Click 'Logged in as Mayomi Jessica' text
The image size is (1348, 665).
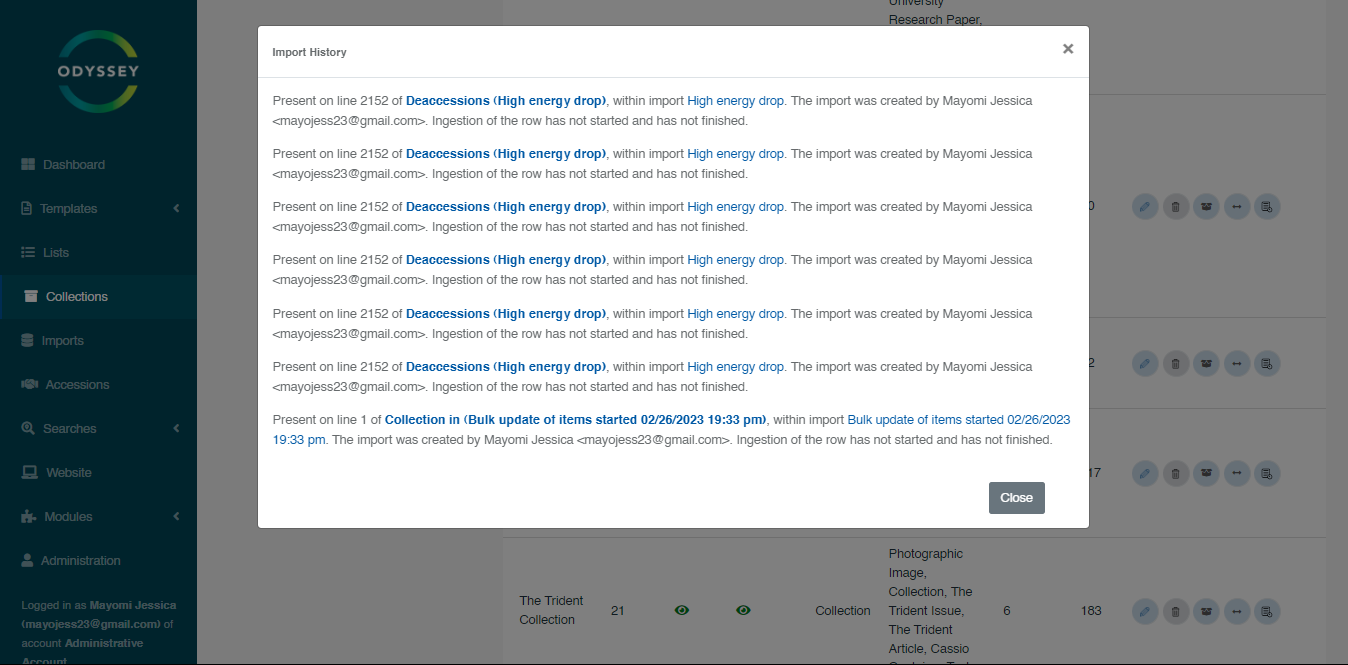tap(99, 605)
